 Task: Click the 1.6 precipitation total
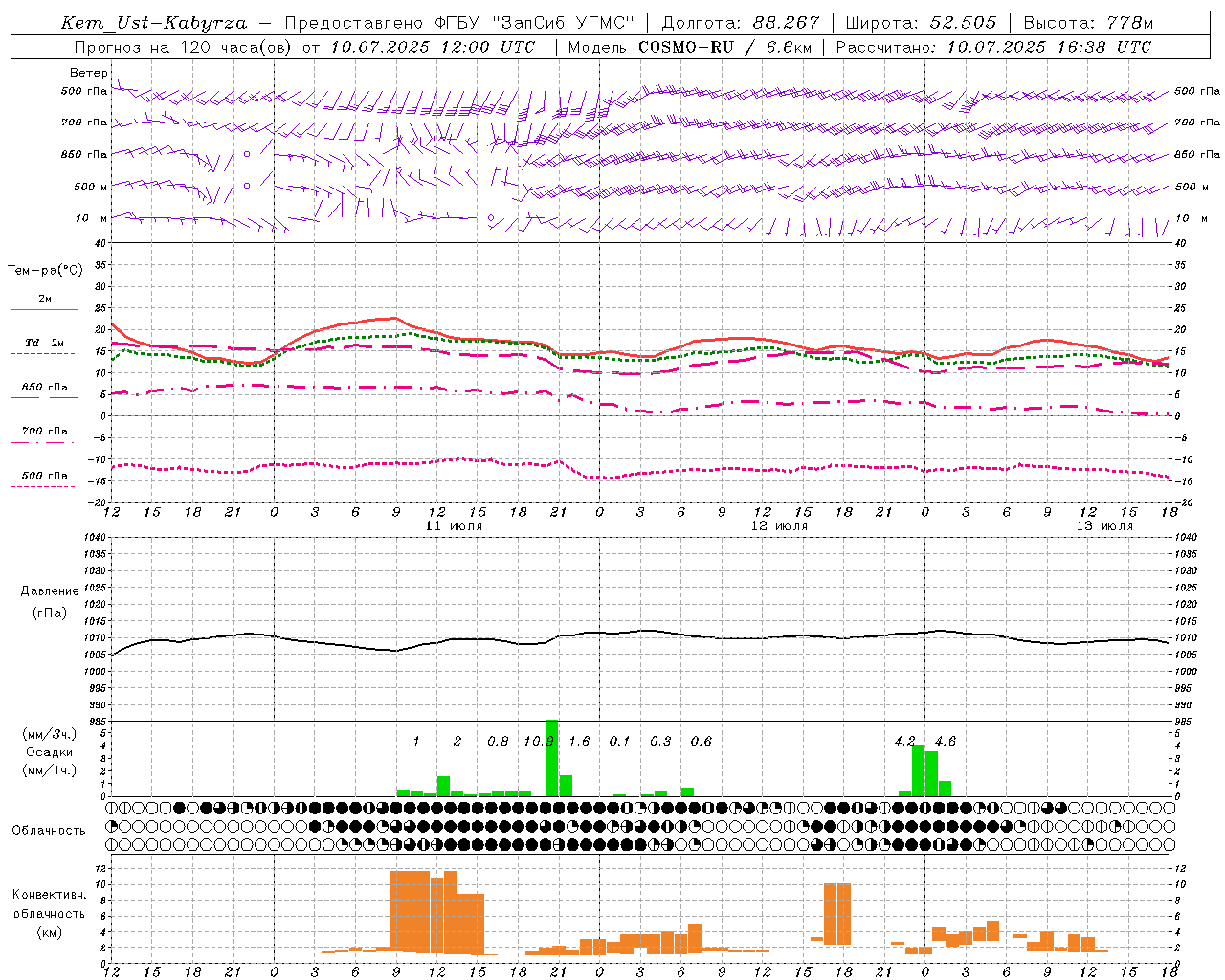(x=580, y=742)
